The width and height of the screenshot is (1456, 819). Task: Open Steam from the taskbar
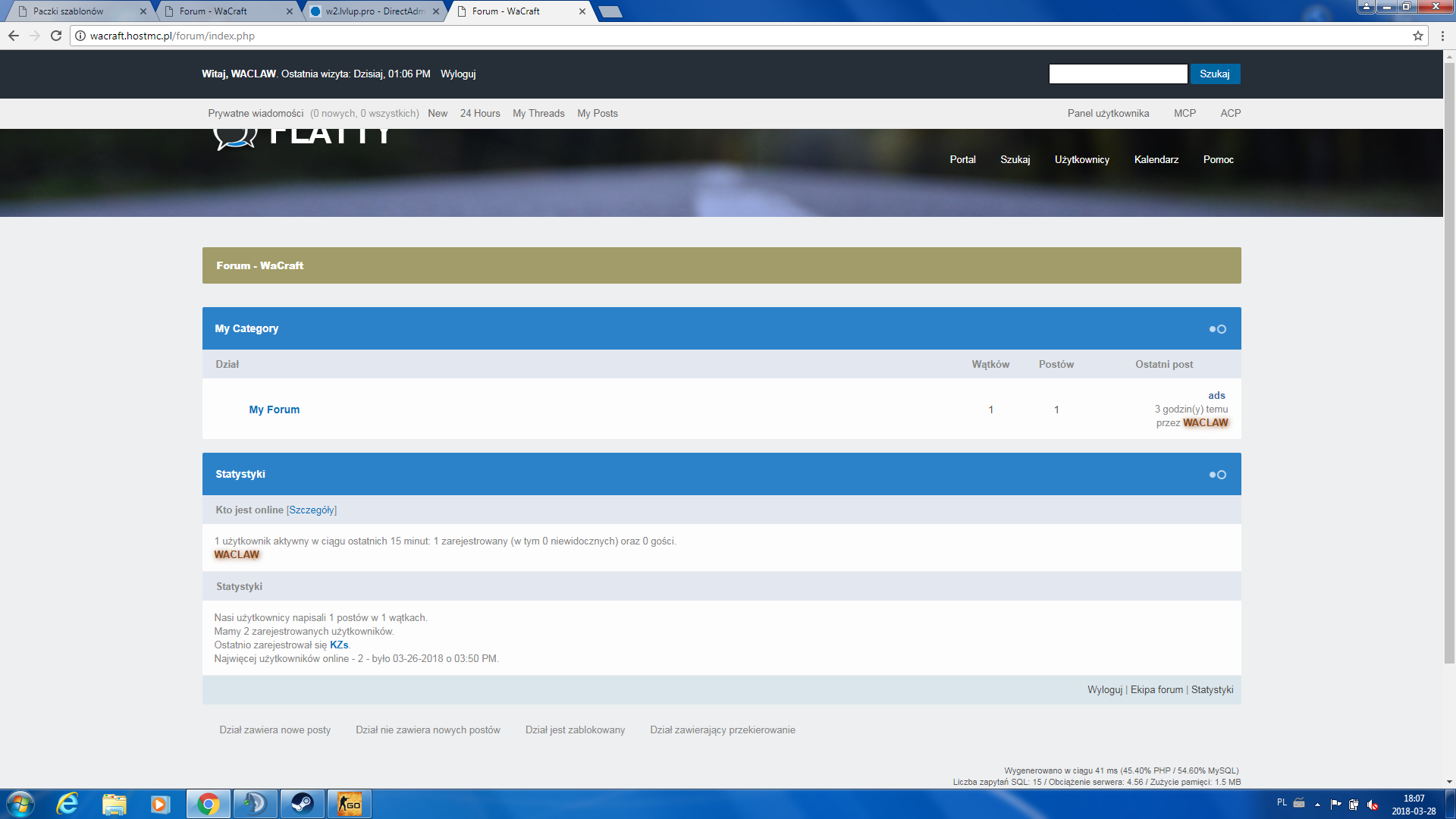[x=303, y=804]
